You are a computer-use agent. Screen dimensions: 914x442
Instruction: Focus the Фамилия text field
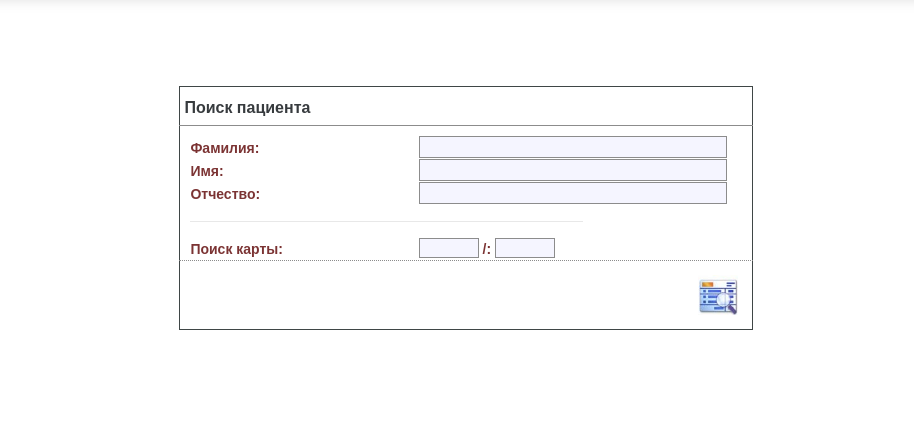click(572, 147)
